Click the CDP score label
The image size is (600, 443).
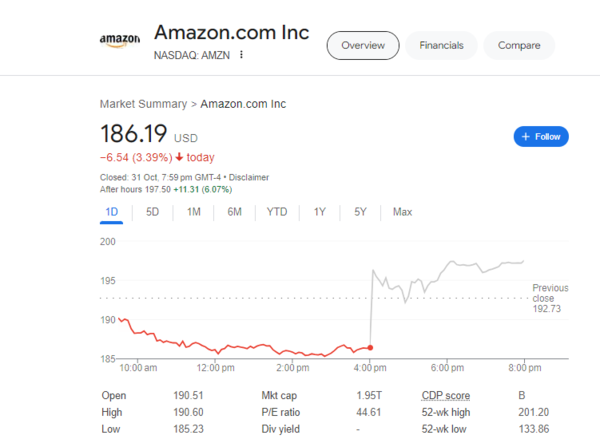[446, 396]
